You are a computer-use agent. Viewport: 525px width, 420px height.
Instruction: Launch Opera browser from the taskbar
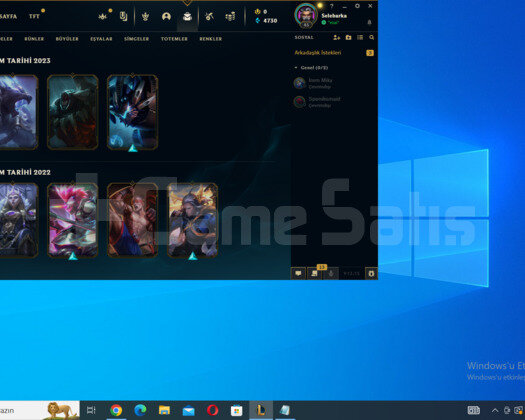coord(213,410)
